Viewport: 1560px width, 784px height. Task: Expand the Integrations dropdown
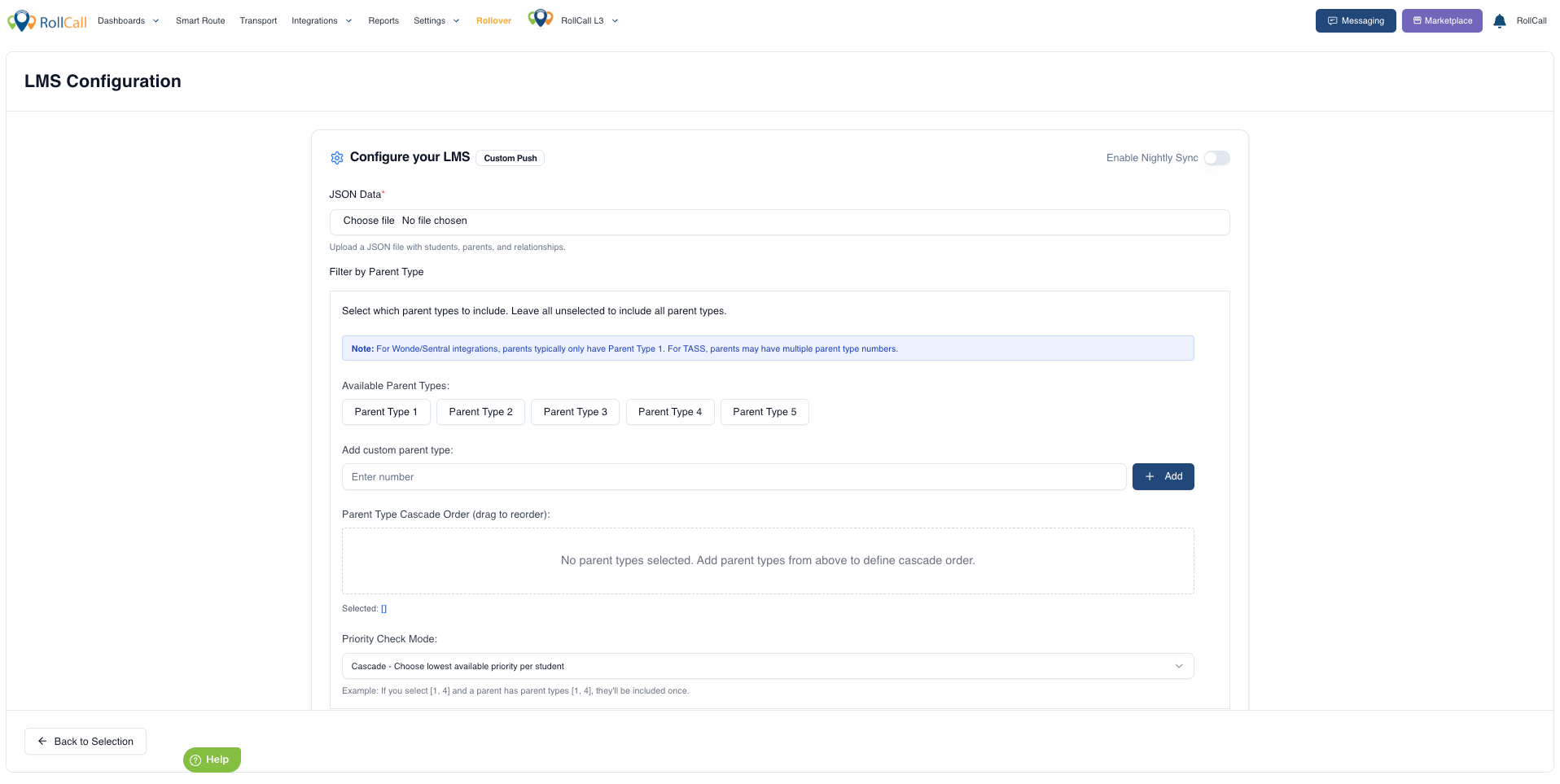322,21
